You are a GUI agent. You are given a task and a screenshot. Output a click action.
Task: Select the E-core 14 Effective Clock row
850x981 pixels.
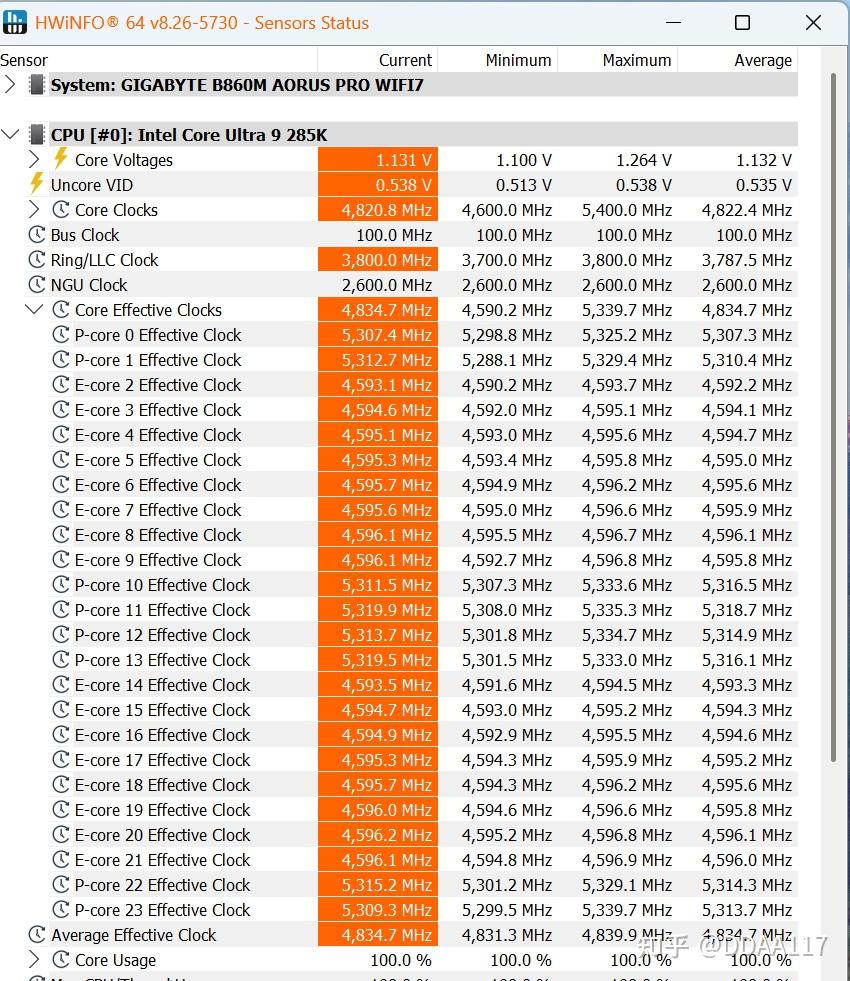coord(399,684)
